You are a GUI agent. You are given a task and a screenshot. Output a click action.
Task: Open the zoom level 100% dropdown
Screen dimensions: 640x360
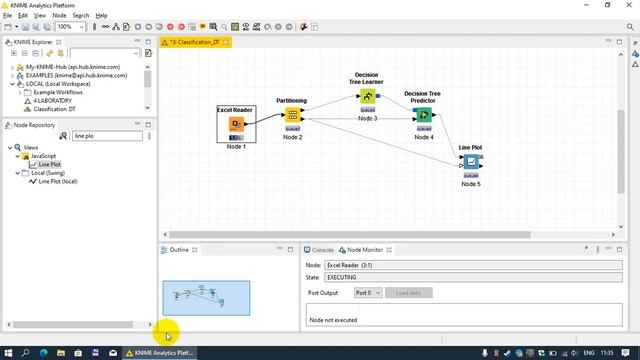[x=81, y=27]
